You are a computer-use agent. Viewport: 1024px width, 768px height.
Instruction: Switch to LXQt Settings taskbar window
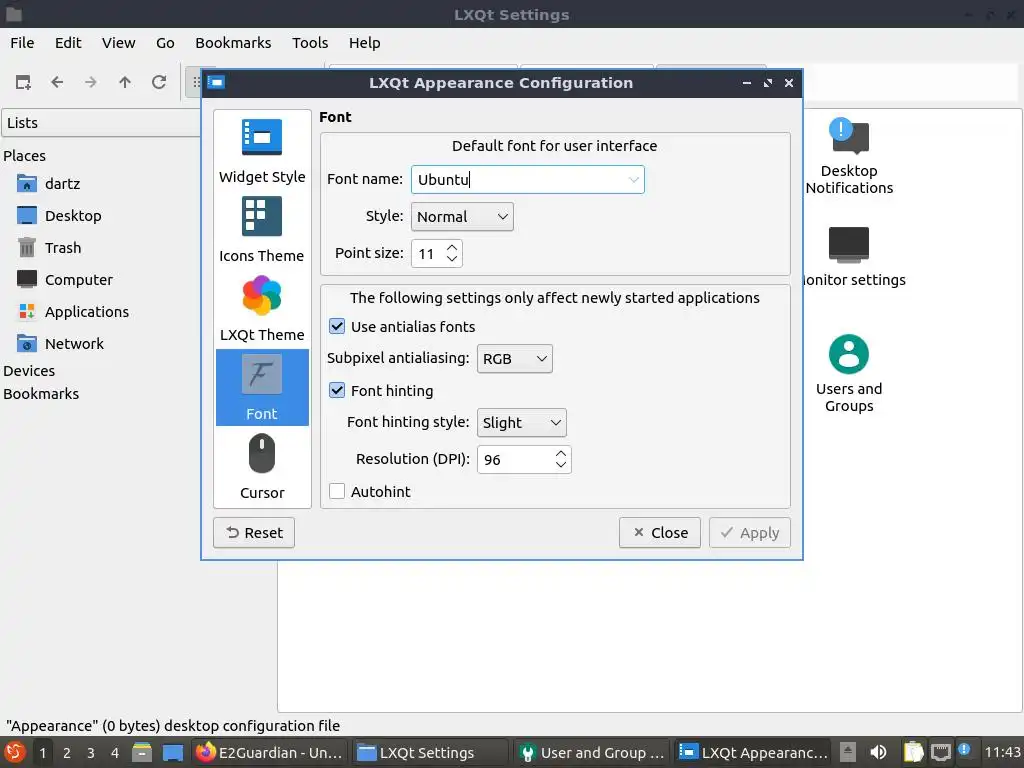point(430,752)
